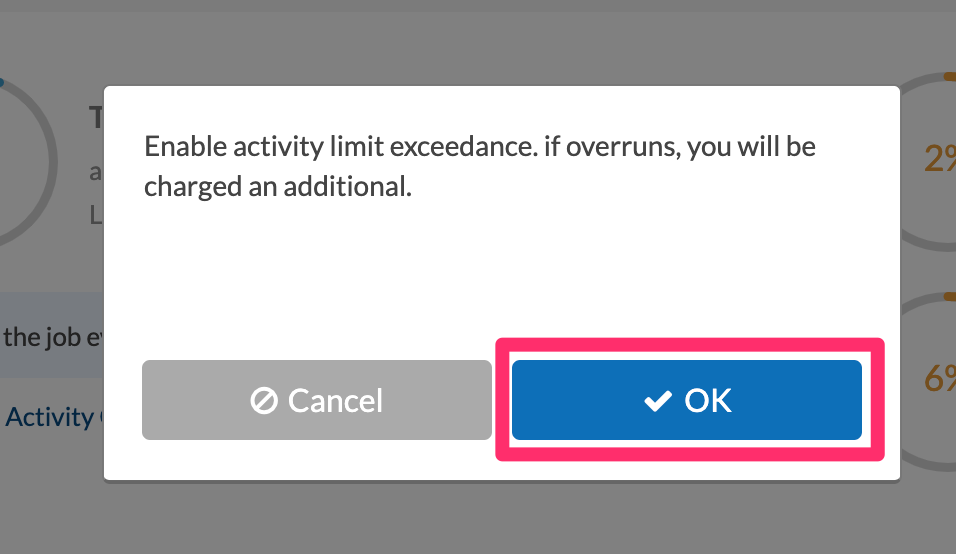Click the hidden 'L' label behind dialog

click(x=96, y=215)
